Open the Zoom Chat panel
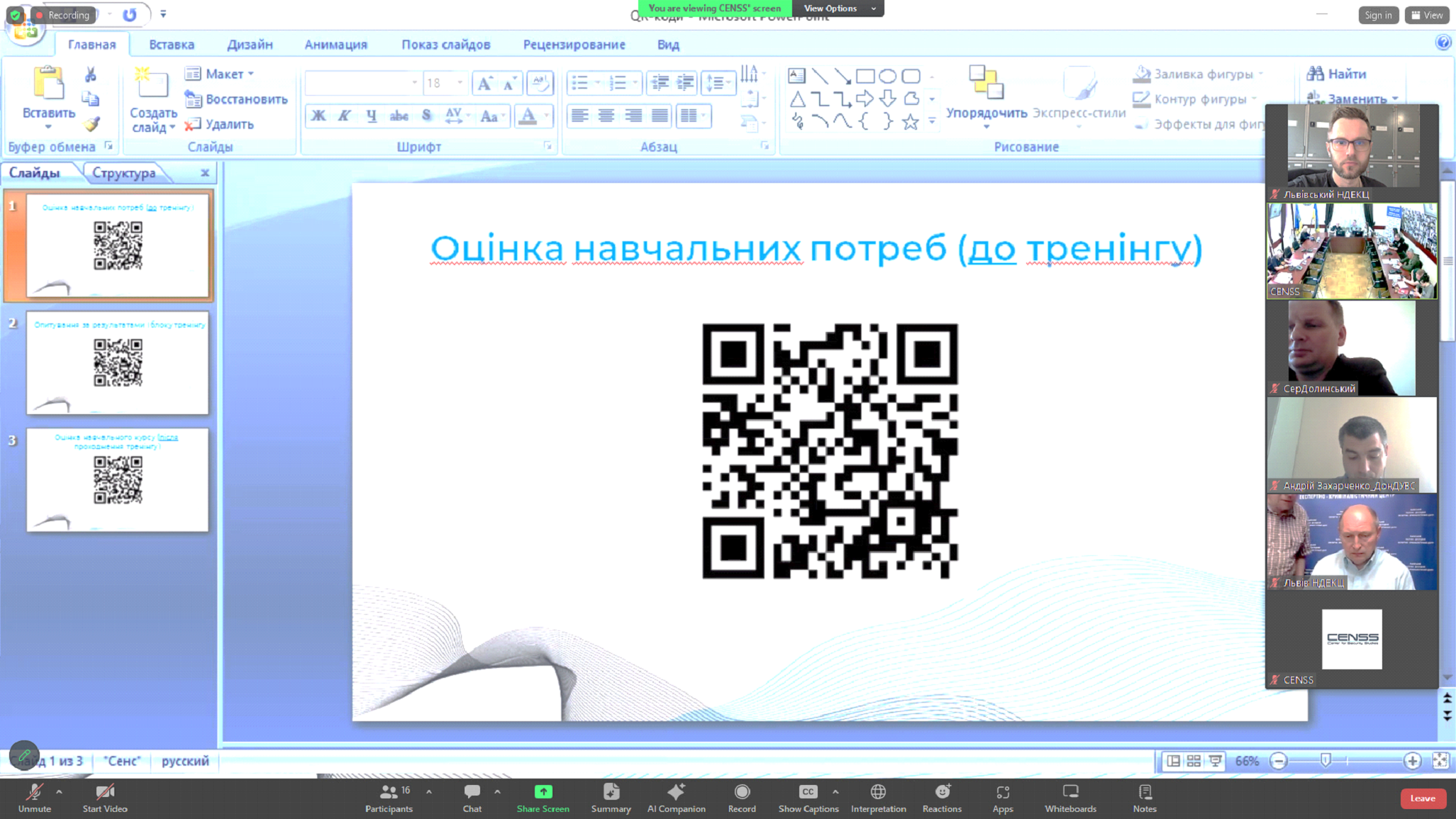This screenshot has width=1456, height=819. click(x=472, y=798)
